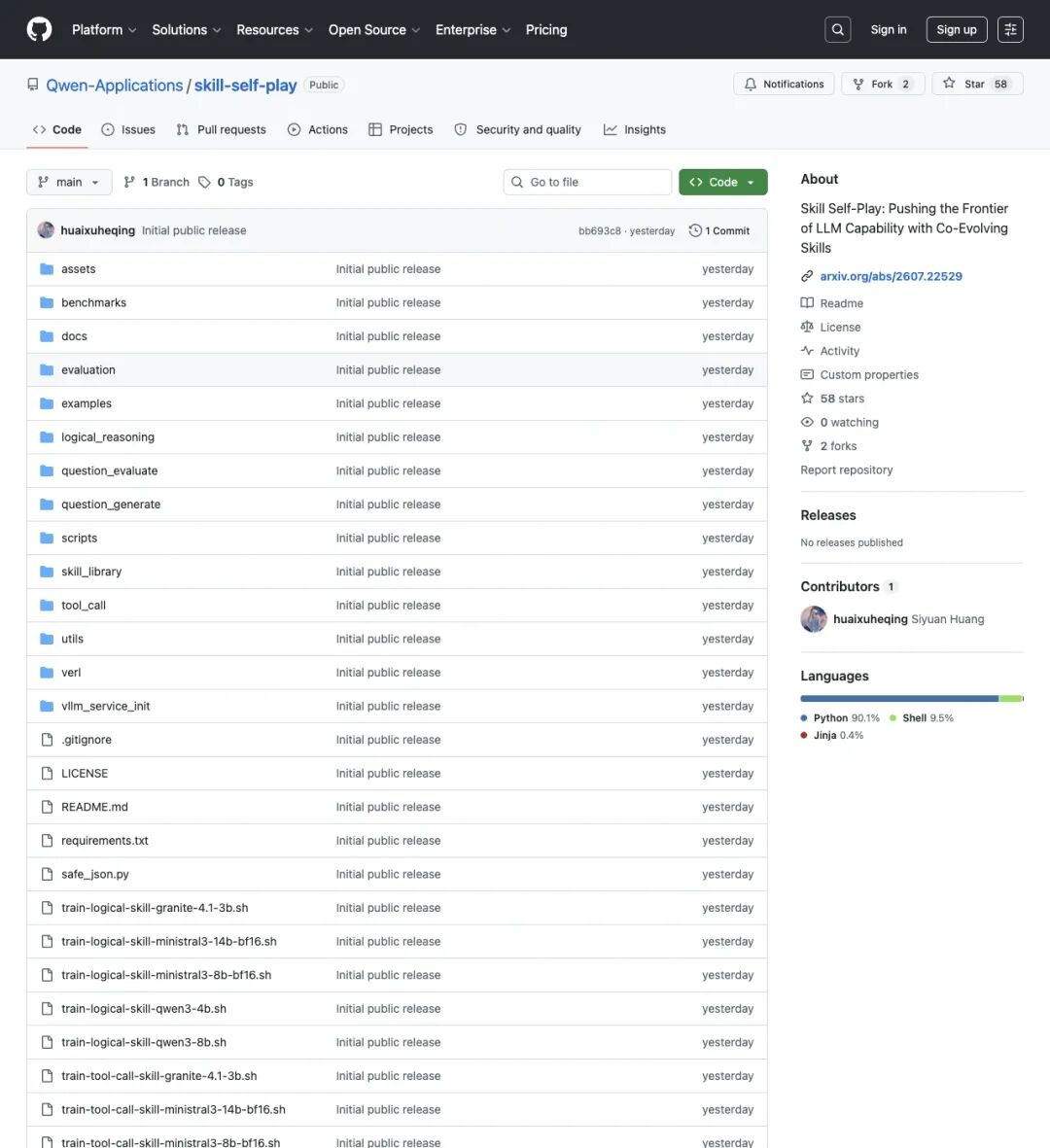Click the link icon beside arxiv URL
This screenshot has height=1148, width=1050.
coord(807,276)
